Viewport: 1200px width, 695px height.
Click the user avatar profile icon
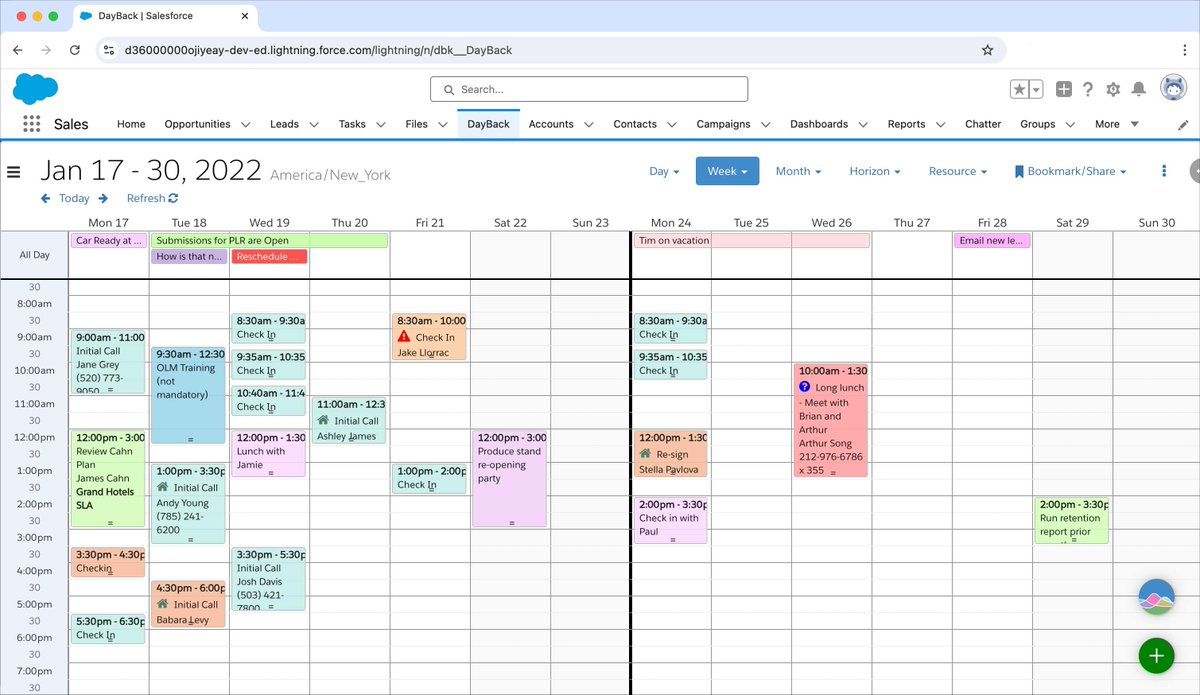[x=1173, y=88]
